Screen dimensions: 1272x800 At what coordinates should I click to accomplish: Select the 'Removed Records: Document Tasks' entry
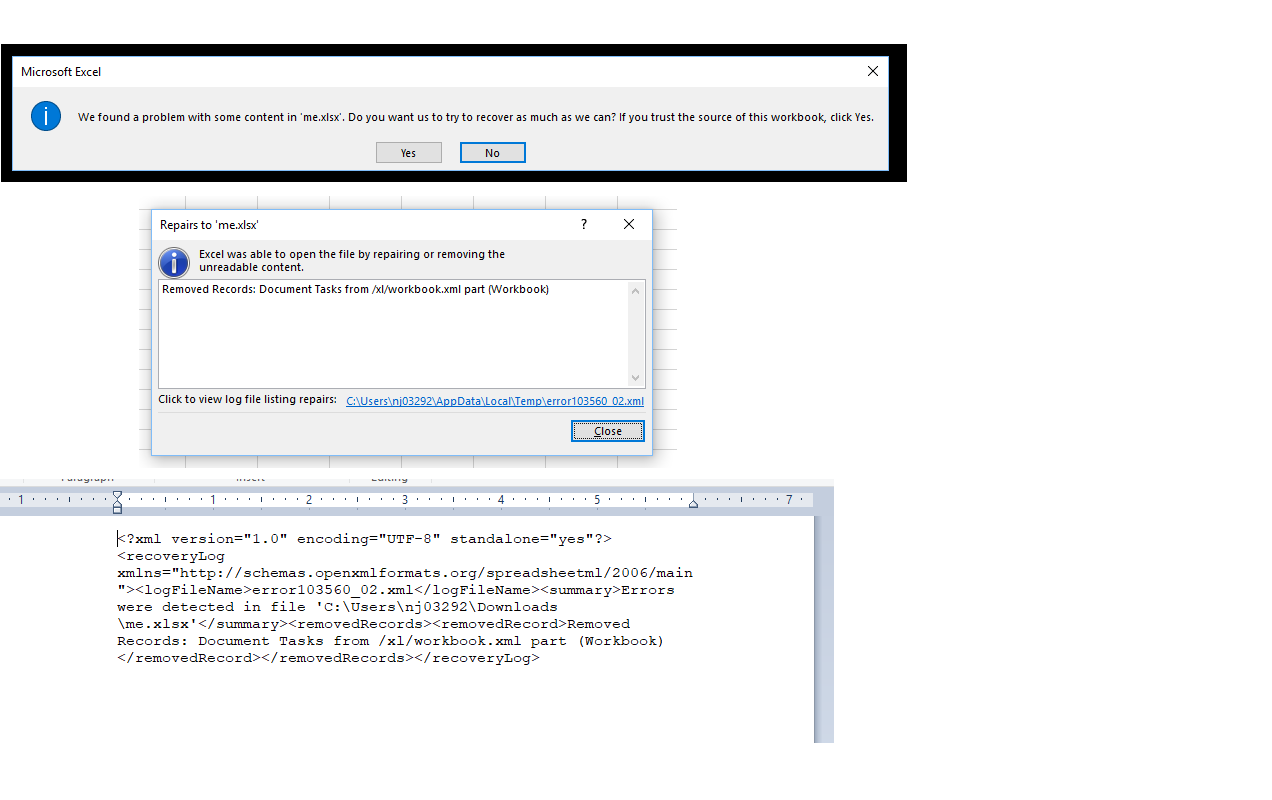355,290
